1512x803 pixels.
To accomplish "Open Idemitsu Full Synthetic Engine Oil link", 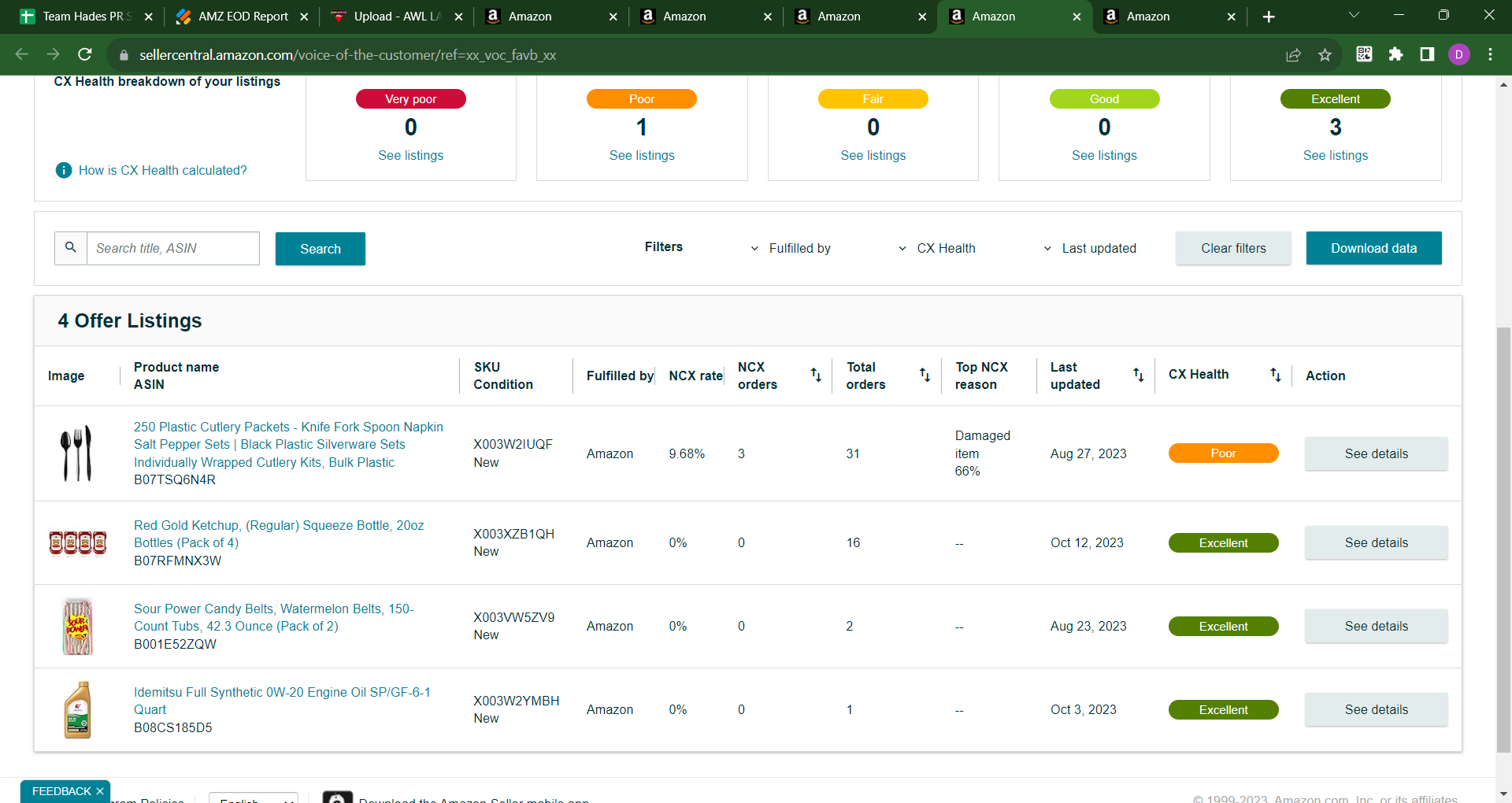I will 282,701.
